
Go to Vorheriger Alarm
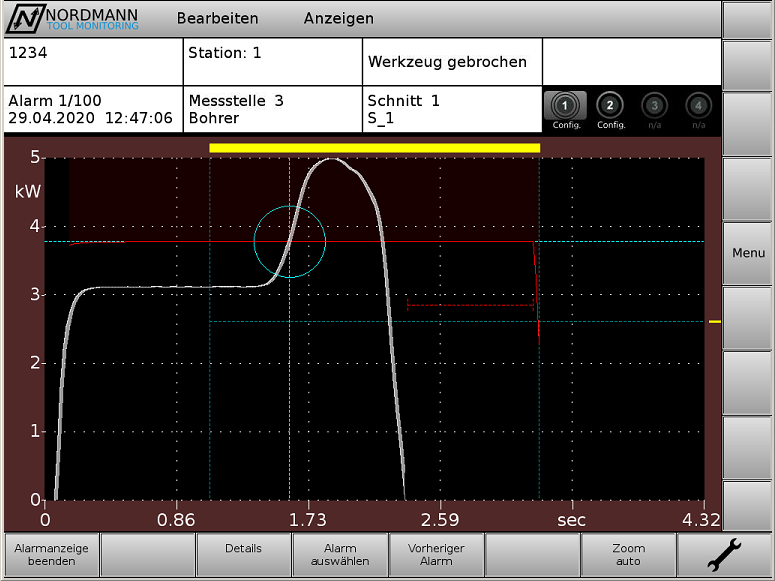coord(436,555)
